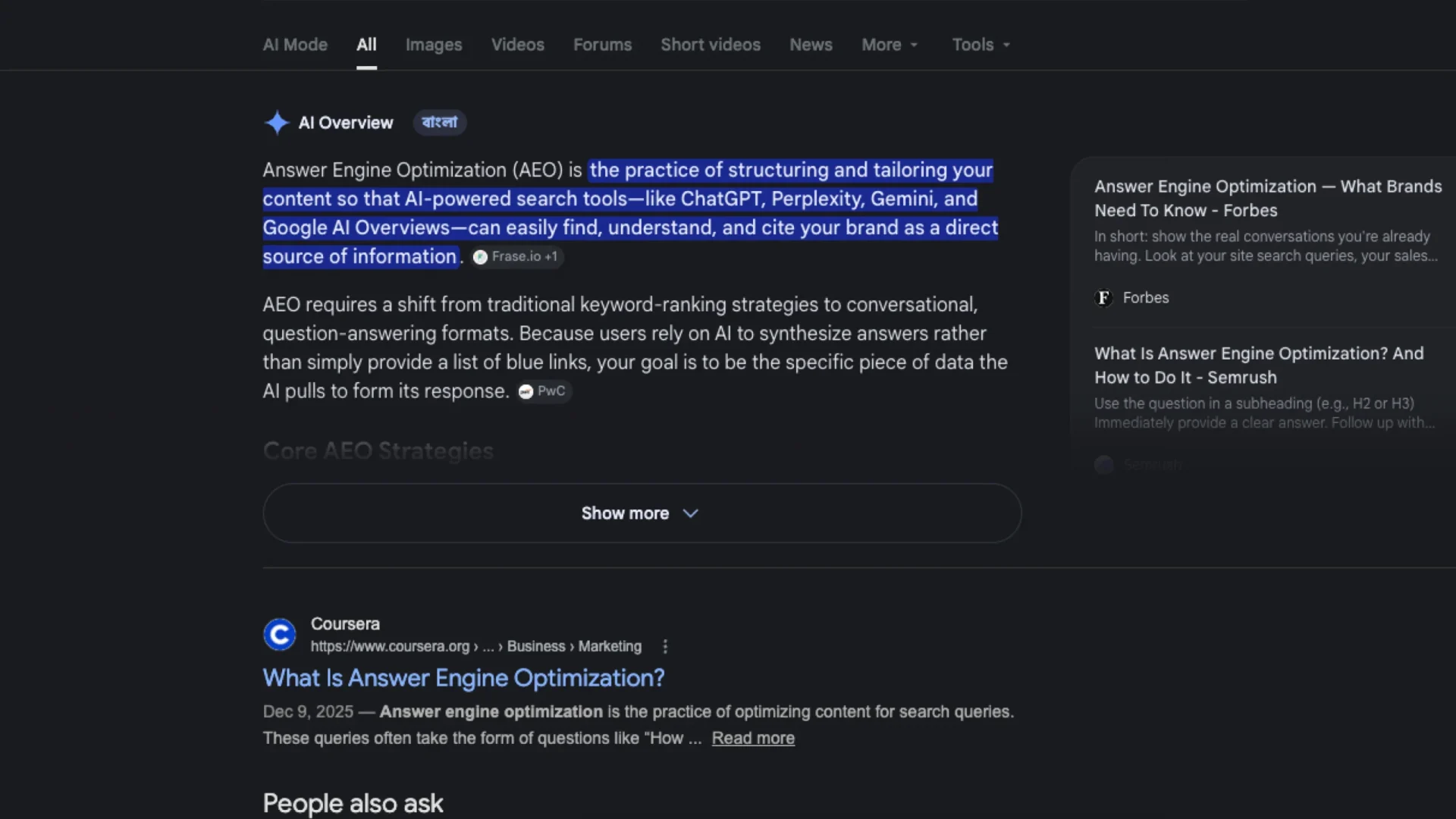This screenshot has width=1456, height=819.
Task: Open the Coursera result favicon
Action: (x=280, y=635)
